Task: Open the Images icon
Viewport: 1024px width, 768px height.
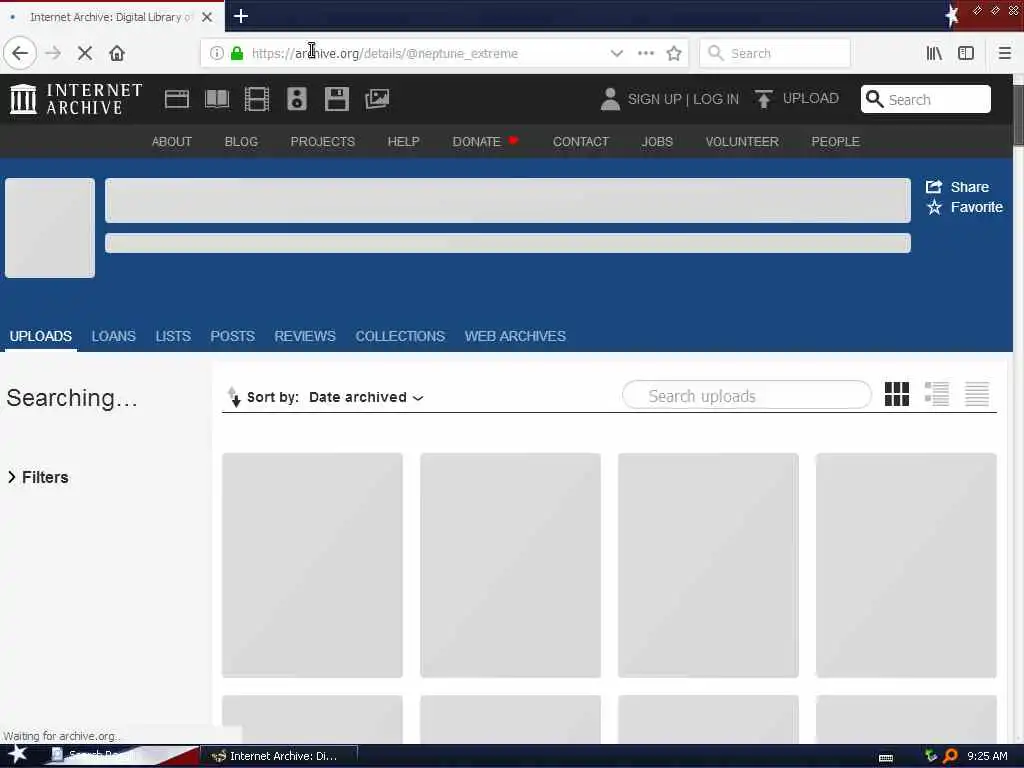Action: [377, 99]
